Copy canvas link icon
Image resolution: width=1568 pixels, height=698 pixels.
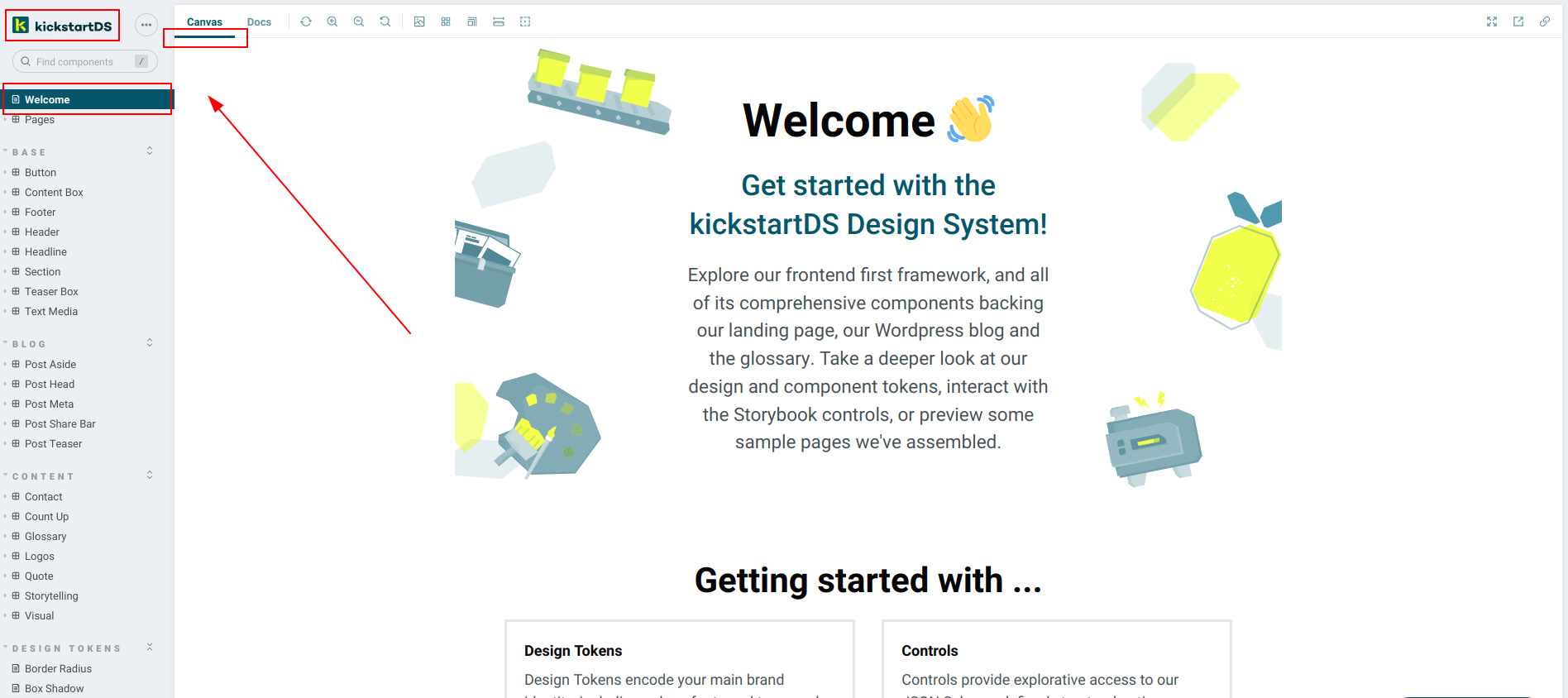click(1545, 22)
